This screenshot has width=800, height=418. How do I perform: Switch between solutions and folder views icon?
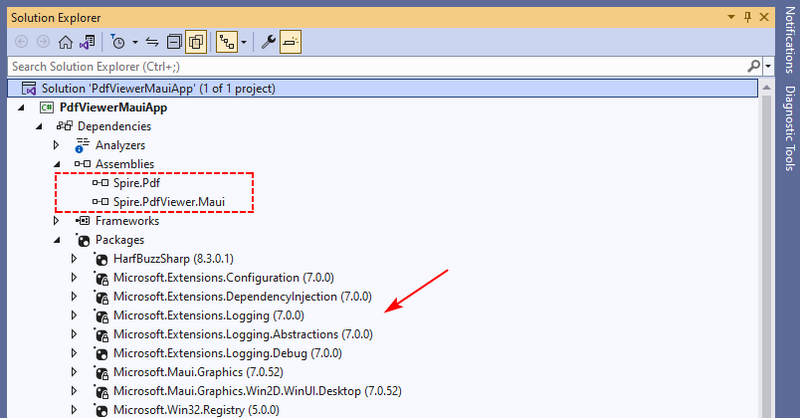(87, 42)
